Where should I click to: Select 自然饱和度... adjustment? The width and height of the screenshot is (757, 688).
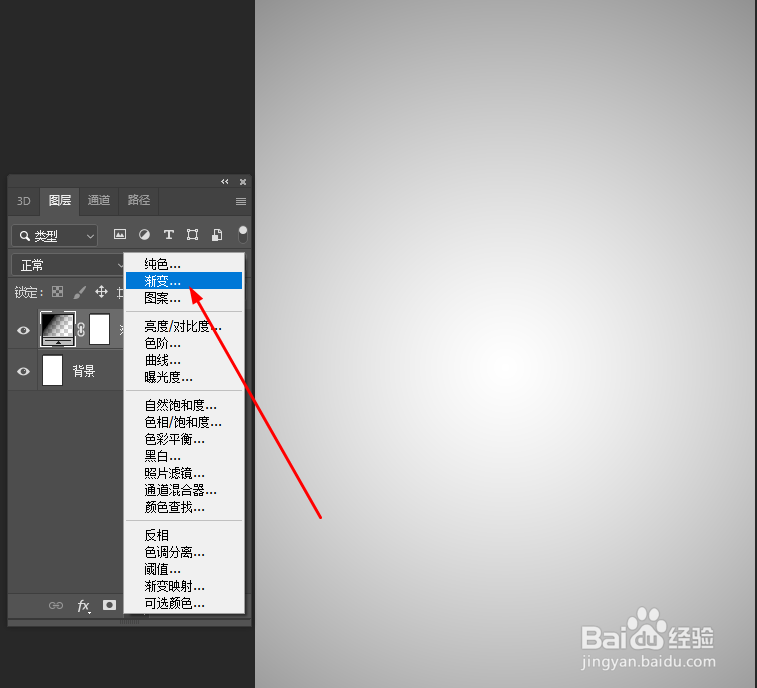[184, 405]
